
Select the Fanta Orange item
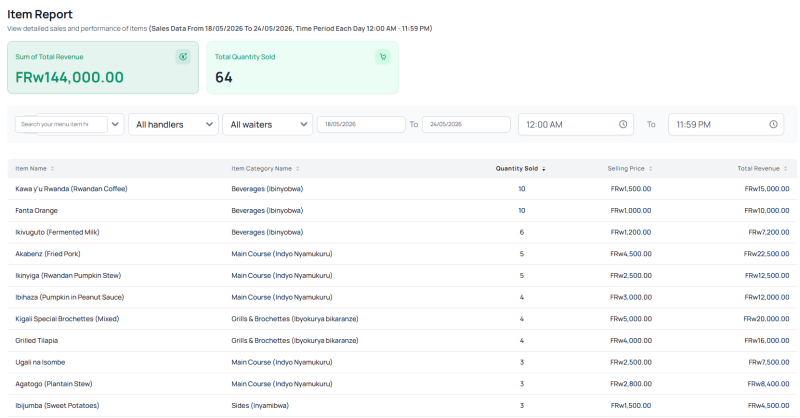point(37,210)
